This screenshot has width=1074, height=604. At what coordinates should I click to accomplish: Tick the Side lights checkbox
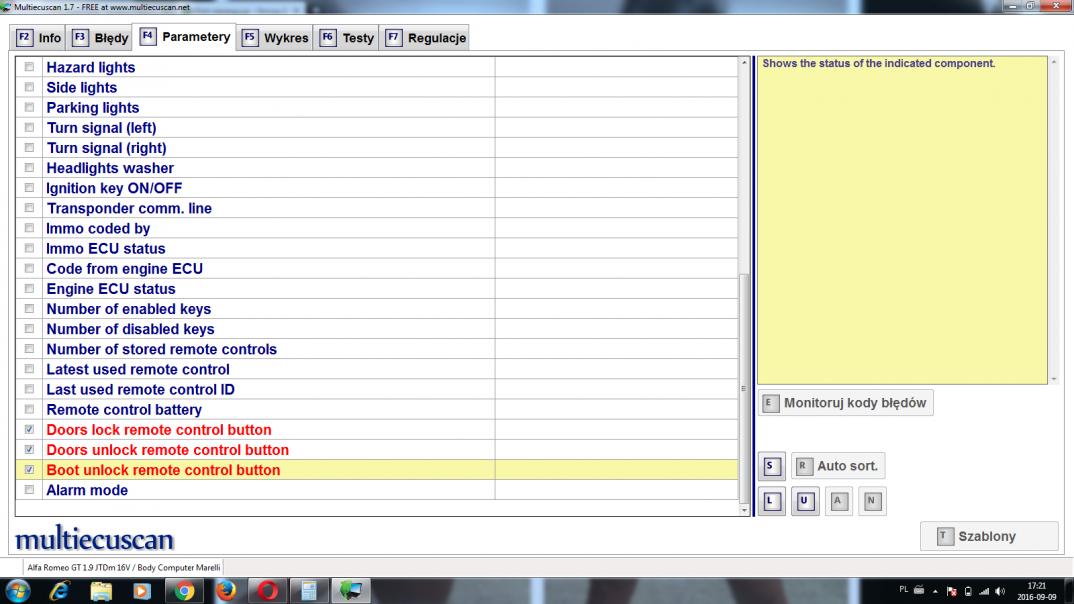[29, 87]
